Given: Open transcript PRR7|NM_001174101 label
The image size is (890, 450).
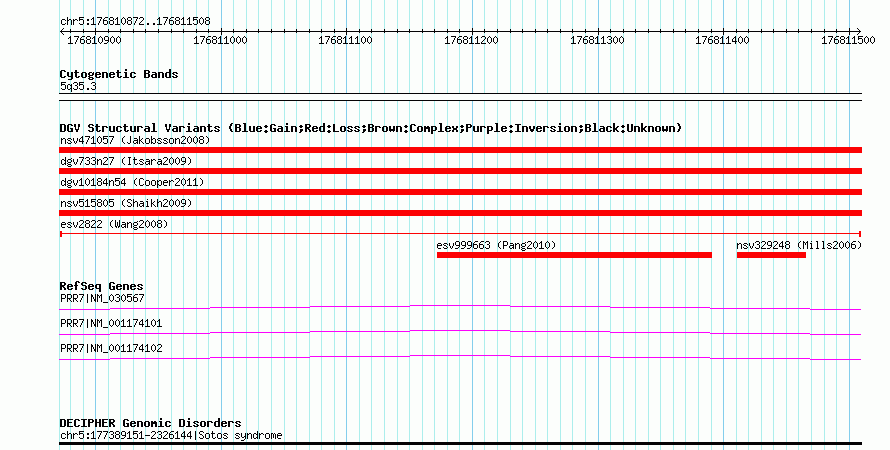Looking at the screenshot, I should click(x=111, y=323).
